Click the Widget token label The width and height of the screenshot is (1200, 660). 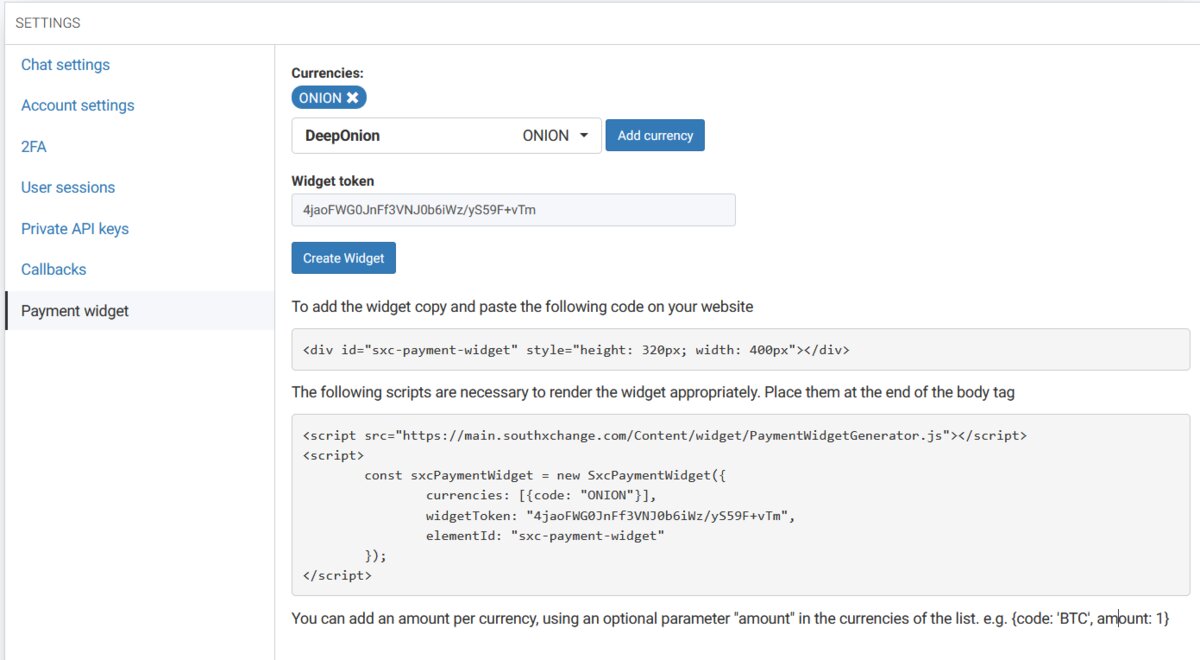(x=333, y=181)
